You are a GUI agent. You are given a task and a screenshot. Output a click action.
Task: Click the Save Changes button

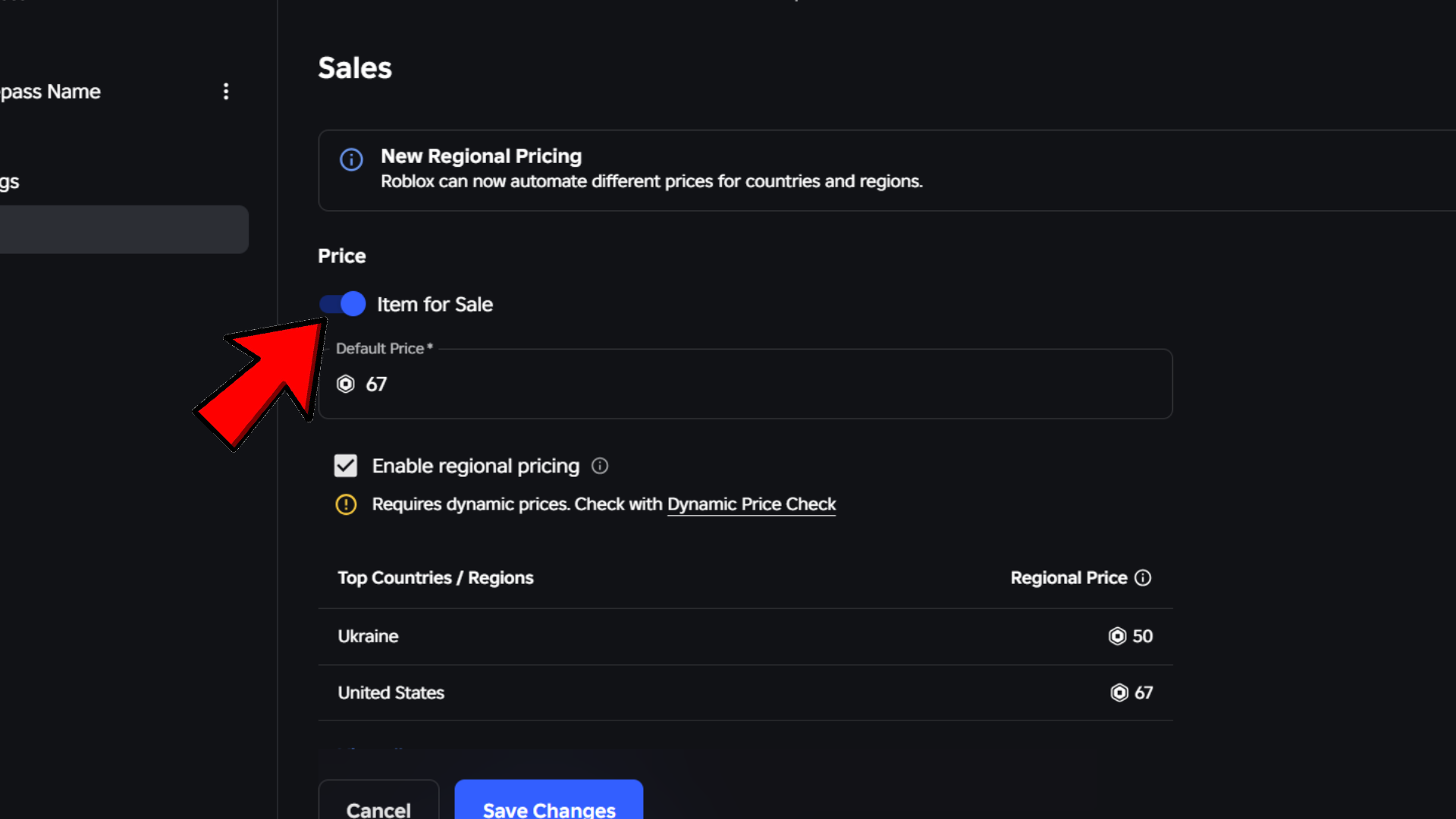point(548,808)
